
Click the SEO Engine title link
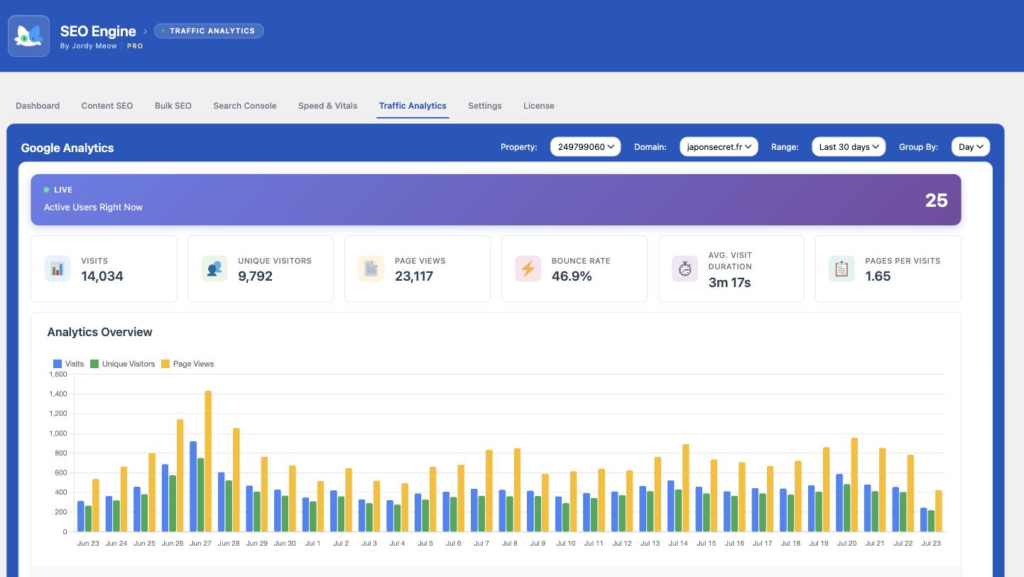[x=98, y=31]
